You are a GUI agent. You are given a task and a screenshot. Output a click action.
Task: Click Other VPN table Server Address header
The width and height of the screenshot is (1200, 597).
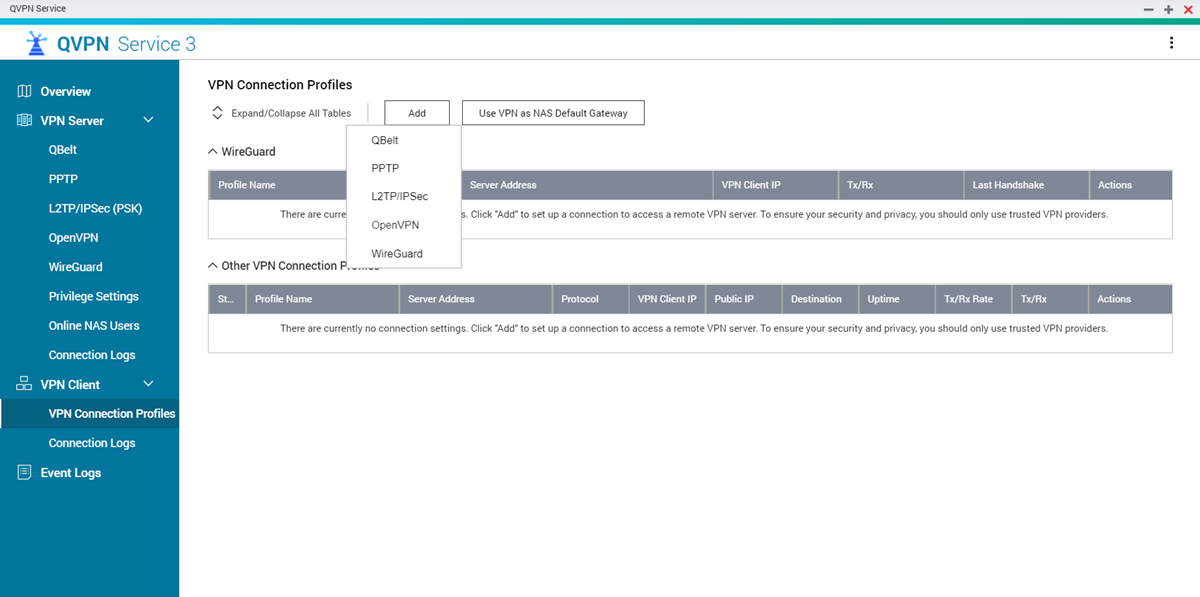coord(476,299)
